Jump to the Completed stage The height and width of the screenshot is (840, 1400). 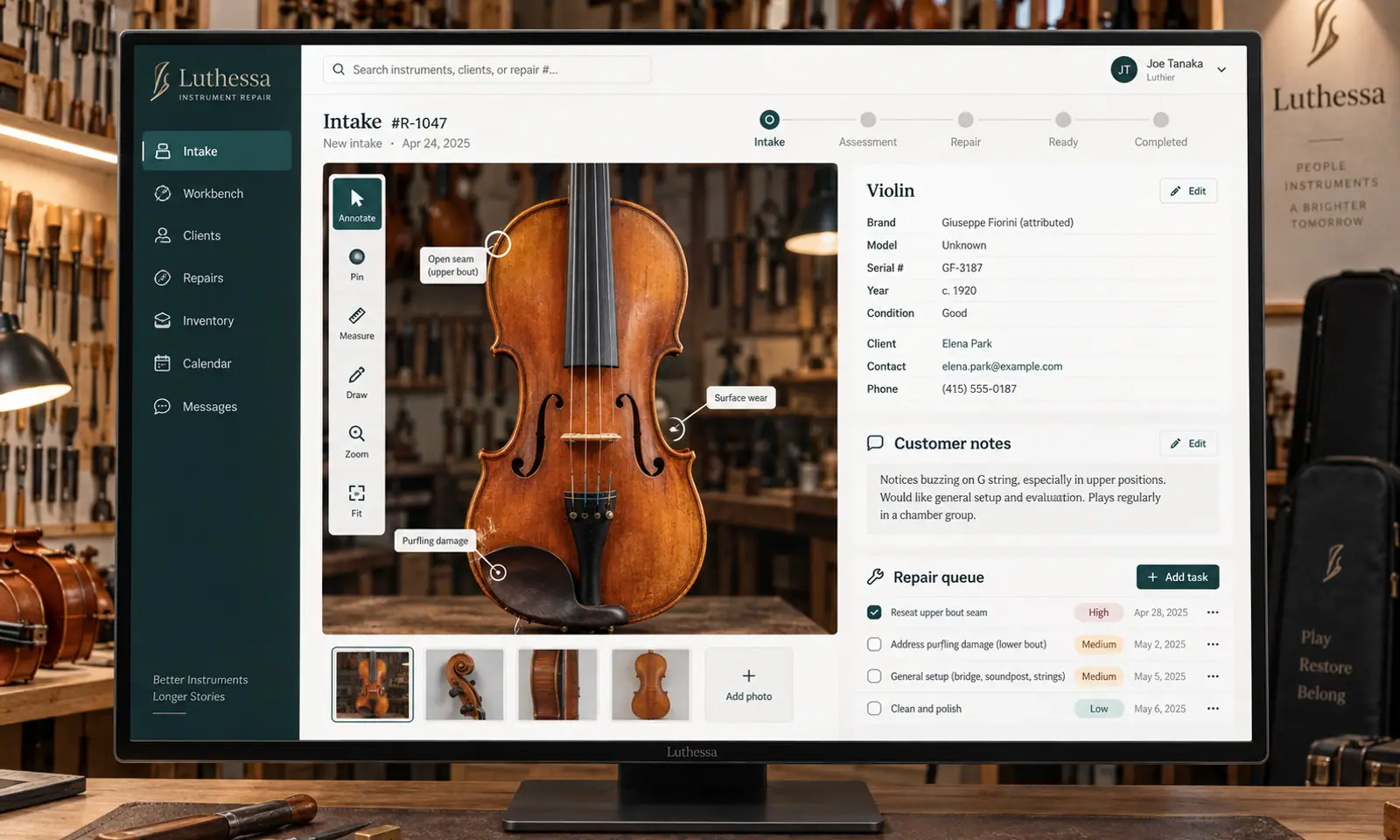coord(1161,129)
